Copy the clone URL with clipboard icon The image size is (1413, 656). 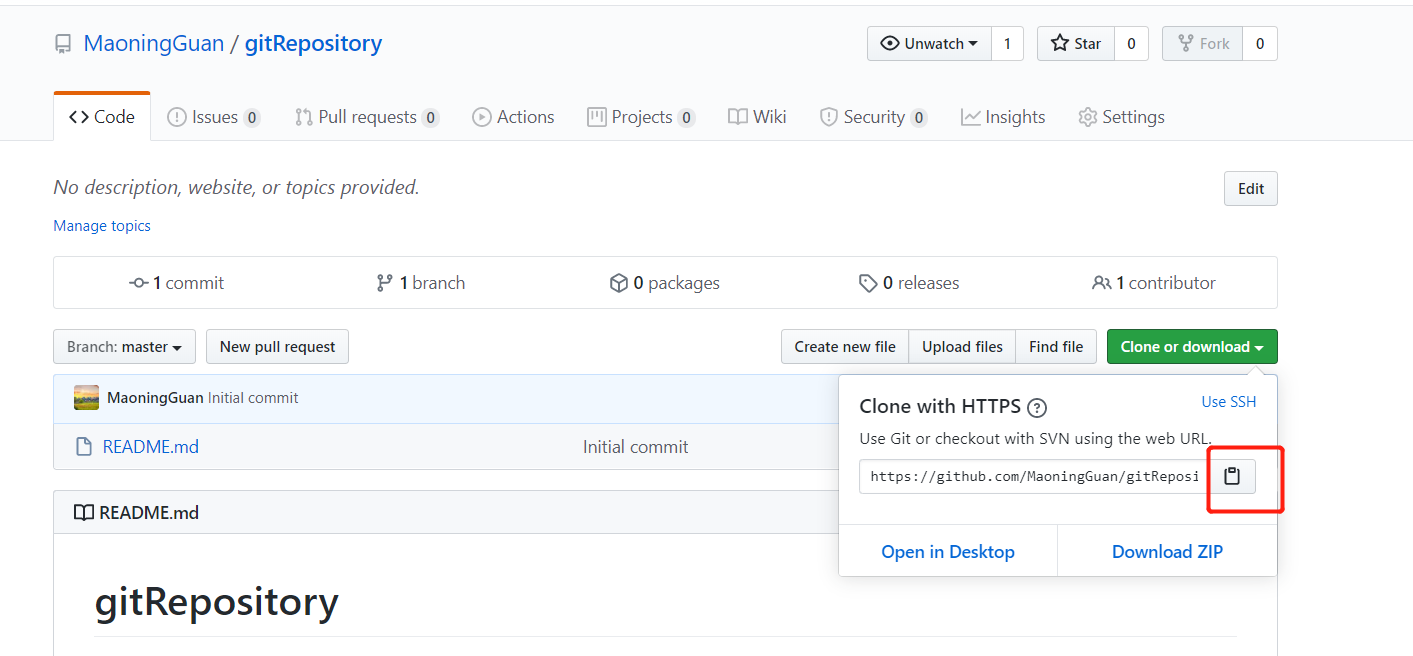click(1232, 476)
